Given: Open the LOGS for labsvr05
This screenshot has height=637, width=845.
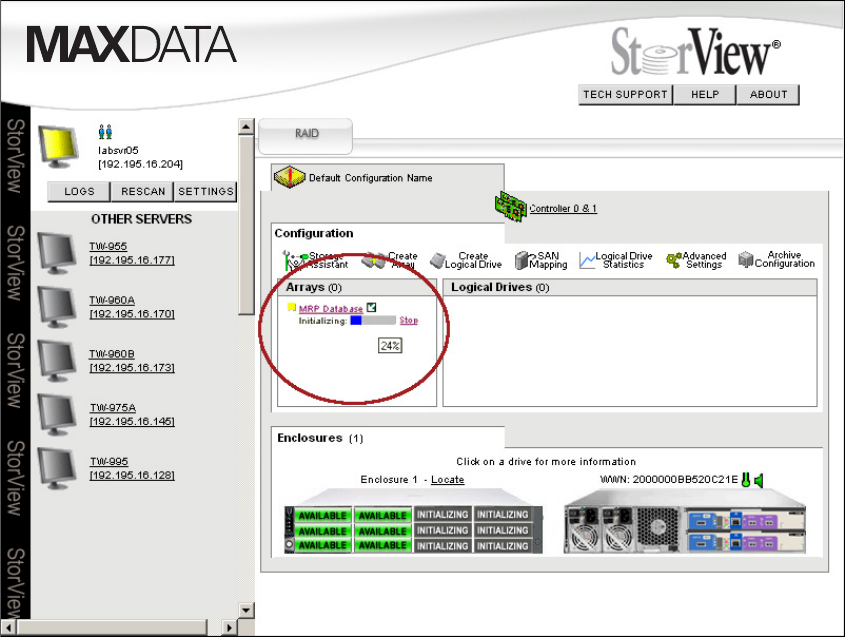Looking at the screenshot, I should click(x=79, y=191).
